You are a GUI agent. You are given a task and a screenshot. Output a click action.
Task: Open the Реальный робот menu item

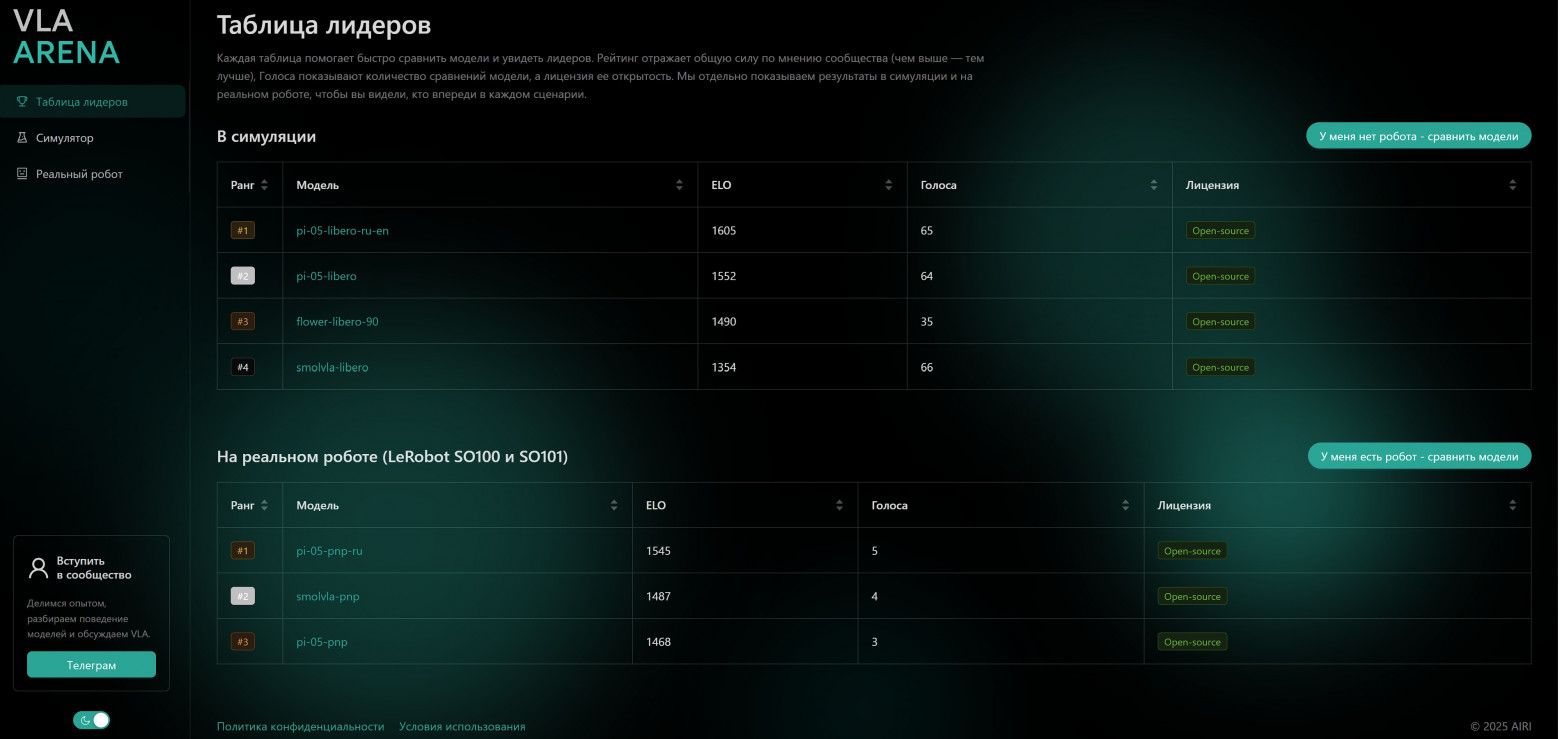pos(93,174)
